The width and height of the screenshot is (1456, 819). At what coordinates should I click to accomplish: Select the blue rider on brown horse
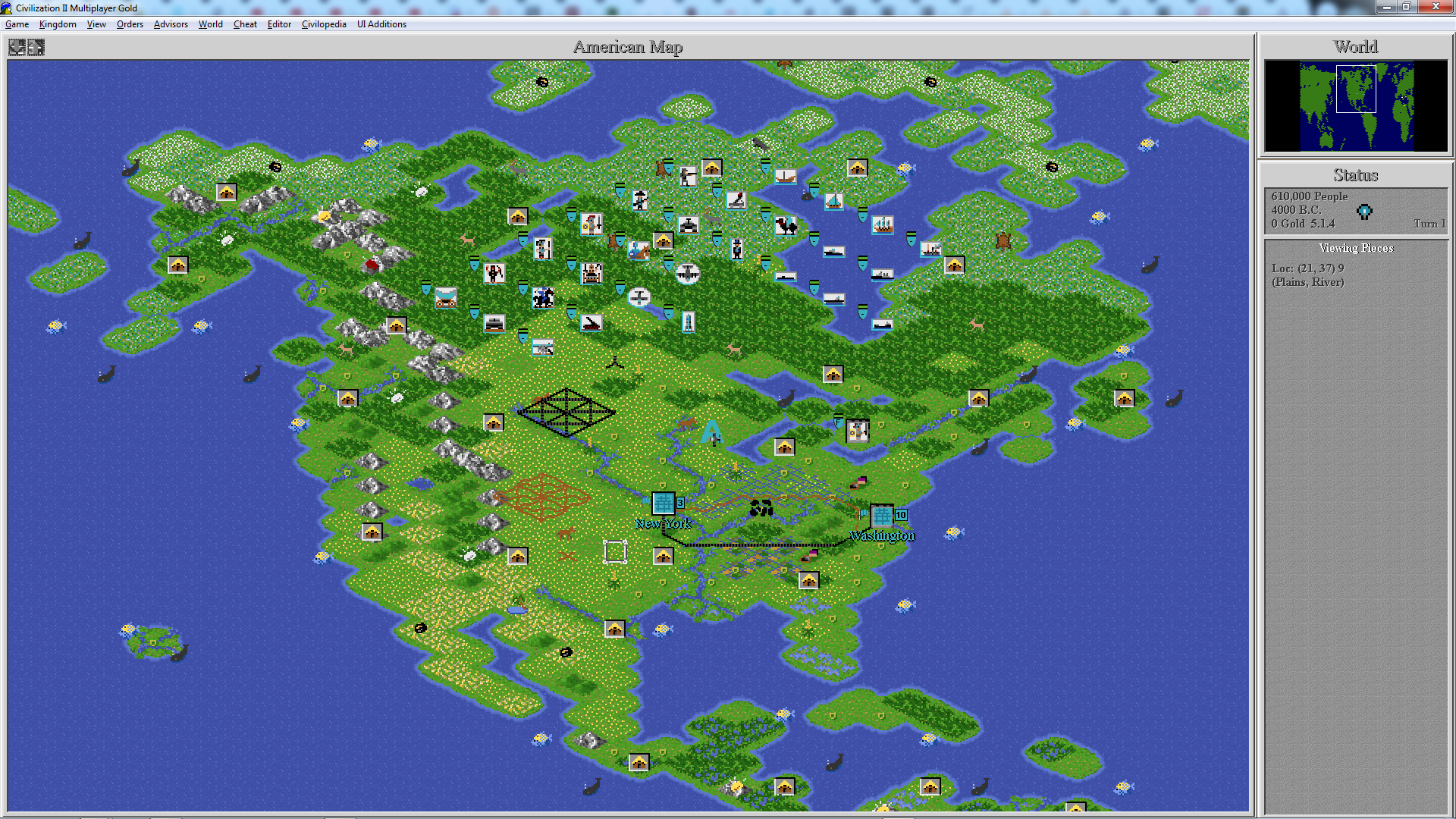pyautogui.click(x=639, y=250)
